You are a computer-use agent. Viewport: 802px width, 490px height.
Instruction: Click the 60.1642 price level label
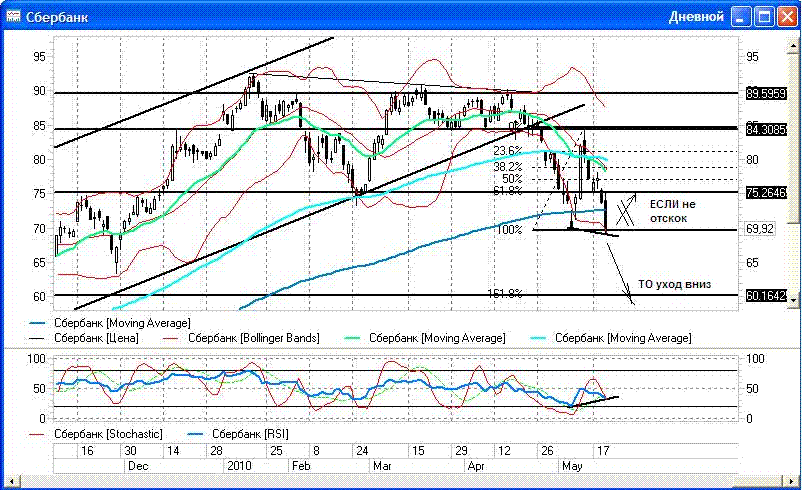click(x=766, y=295)
